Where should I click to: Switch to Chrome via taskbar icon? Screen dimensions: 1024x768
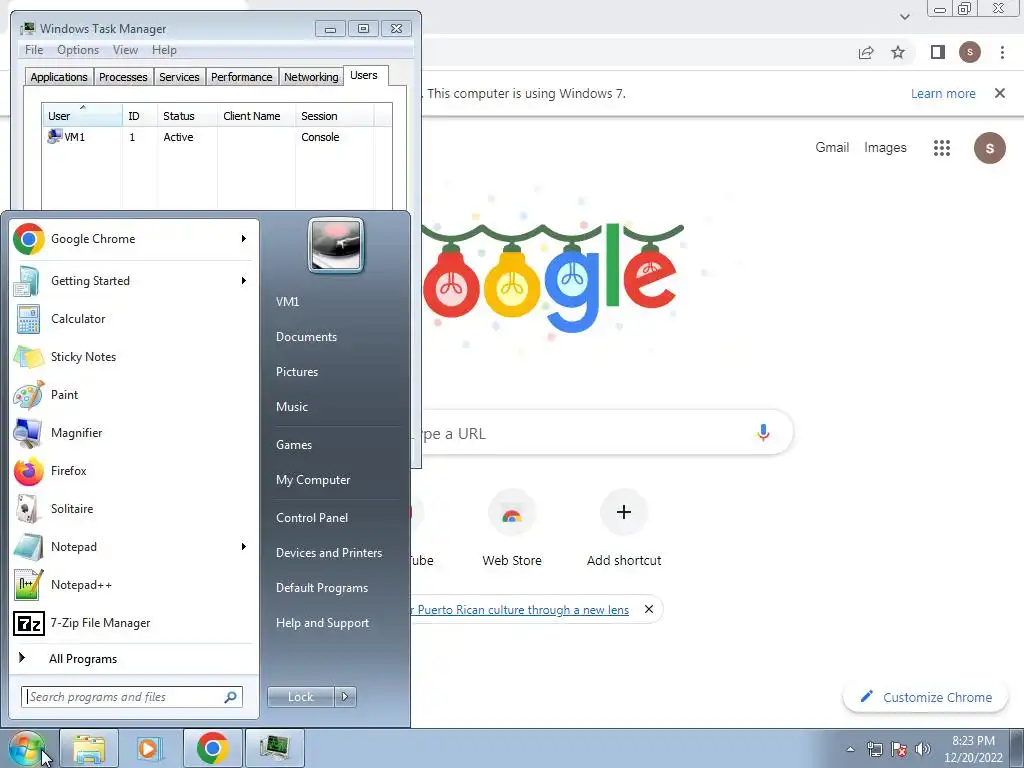coord(212,748)
